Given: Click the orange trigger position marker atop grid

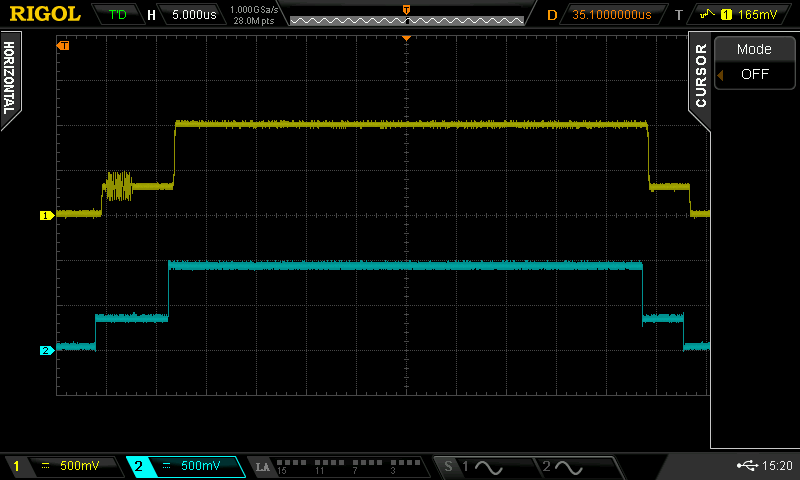Looking at the screenshot, I should coord(406,37).
